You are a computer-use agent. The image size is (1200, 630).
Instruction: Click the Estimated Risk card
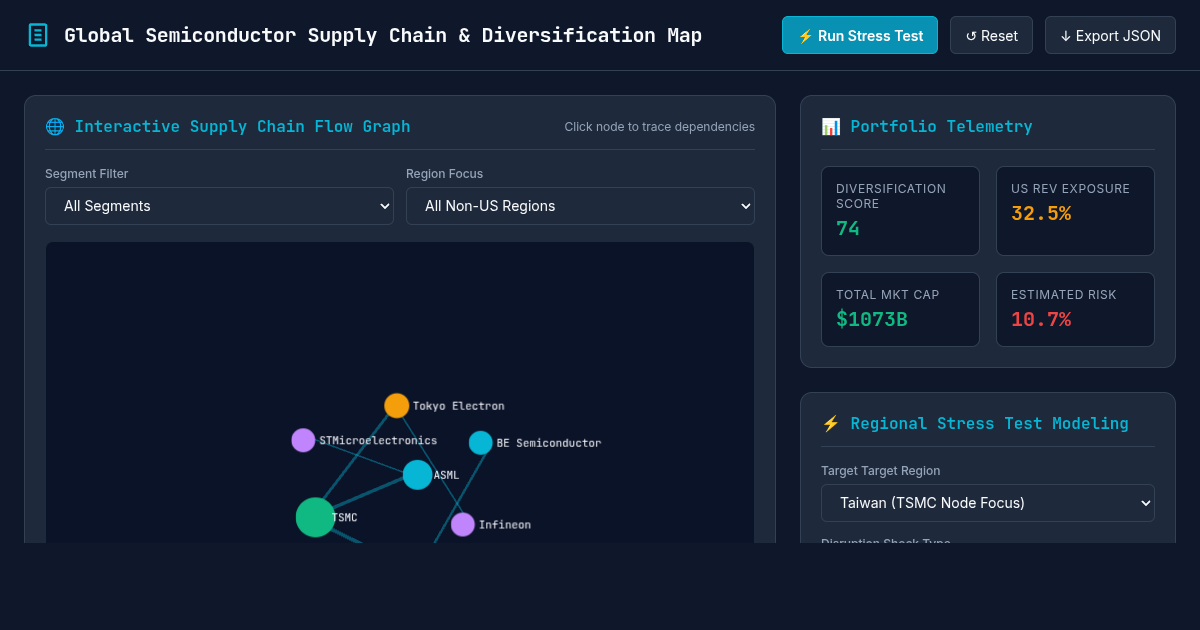click(1075, 310)
